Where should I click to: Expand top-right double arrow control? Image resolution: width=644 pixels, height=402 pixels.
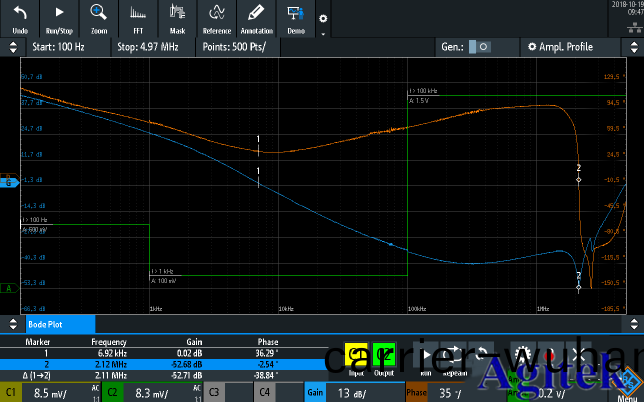point(632,47)
